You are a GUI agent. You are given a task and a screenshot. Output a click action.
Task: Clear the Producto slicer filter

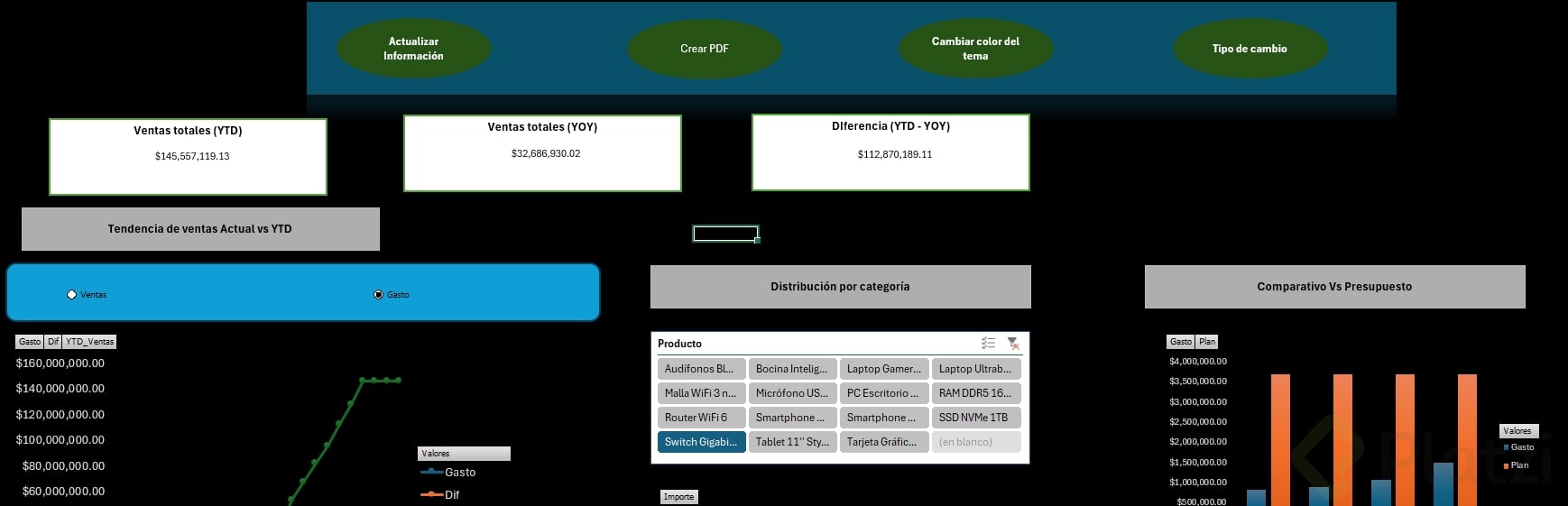click(1013, 343)
